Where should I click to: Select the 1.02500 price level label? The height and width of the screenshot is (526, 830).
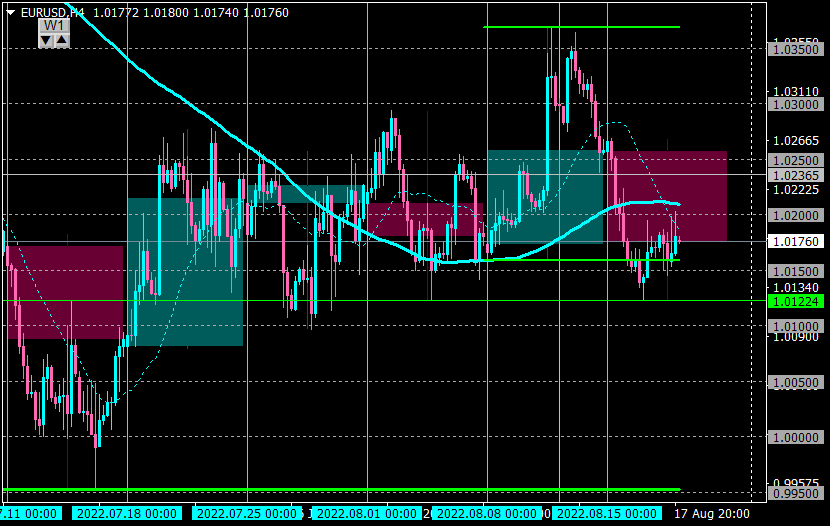(x=796, y=160)
